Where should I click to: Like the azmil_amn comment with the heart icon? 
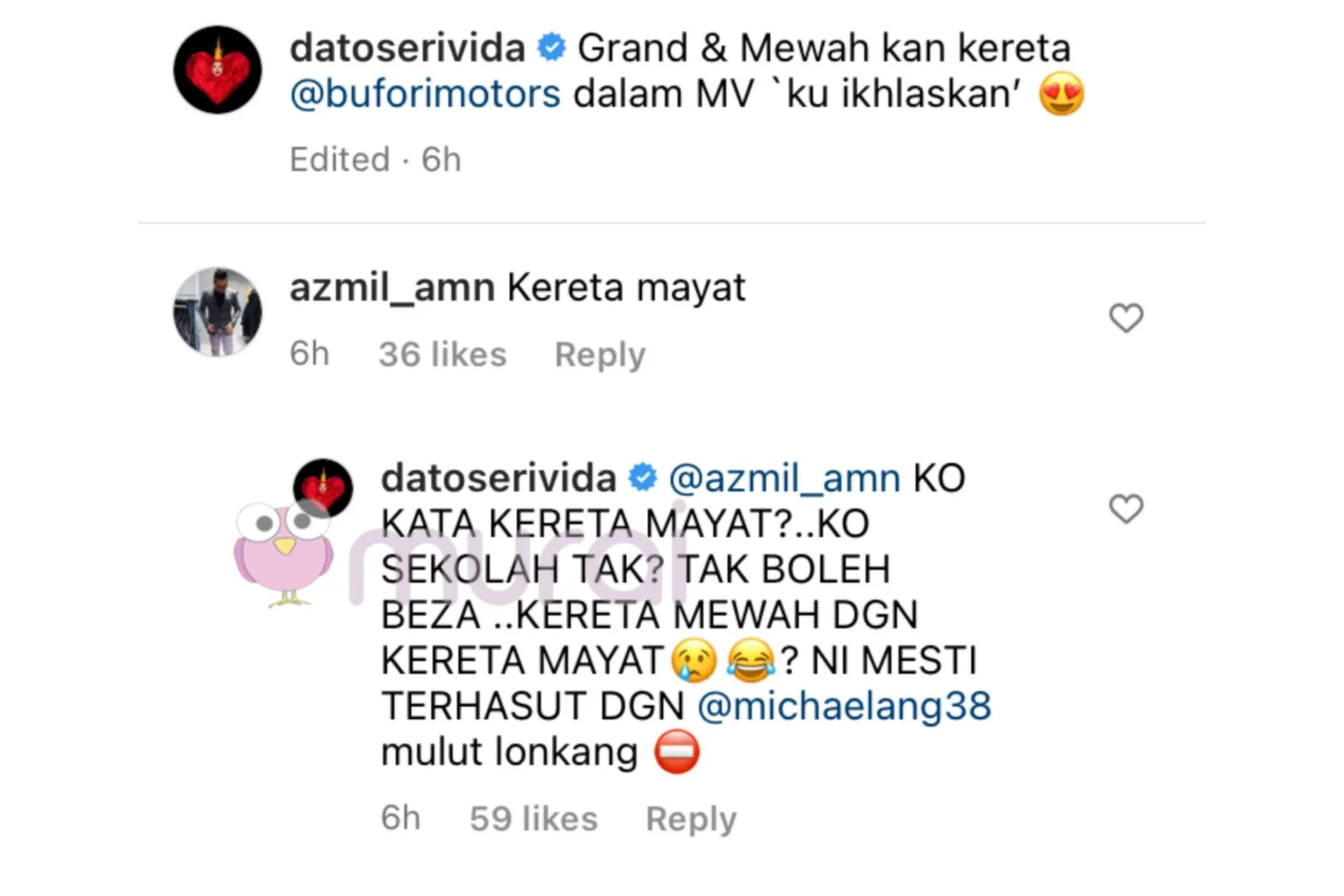(1126, 318)
